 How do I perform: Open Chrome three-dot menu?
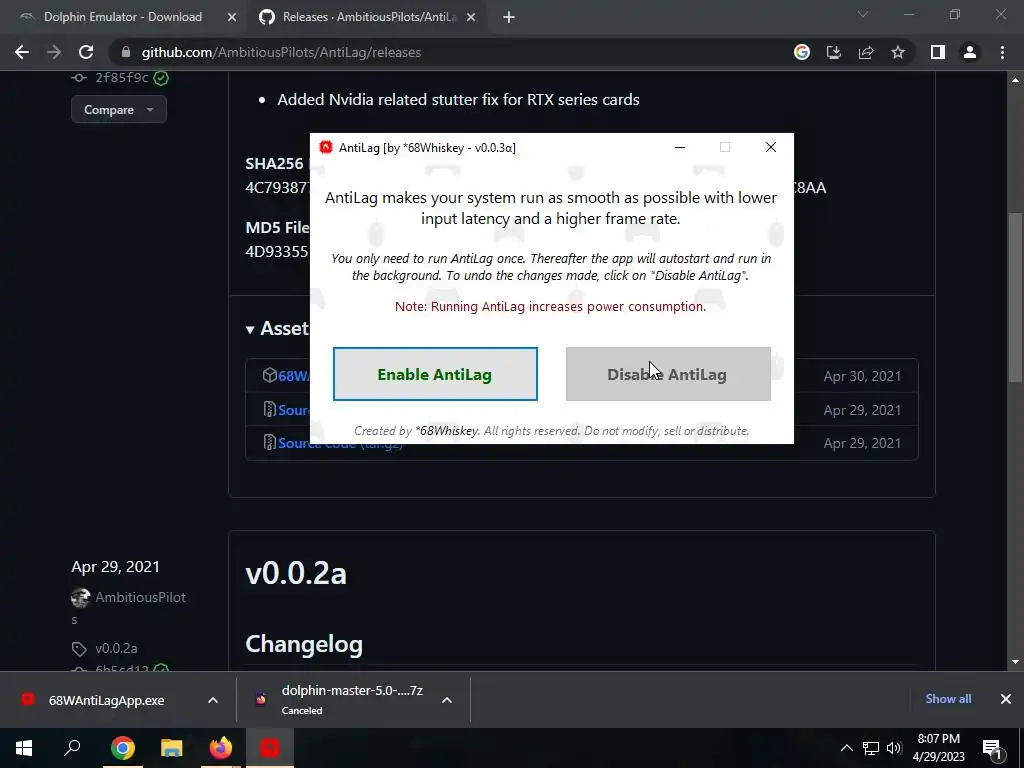point(1002,52)
